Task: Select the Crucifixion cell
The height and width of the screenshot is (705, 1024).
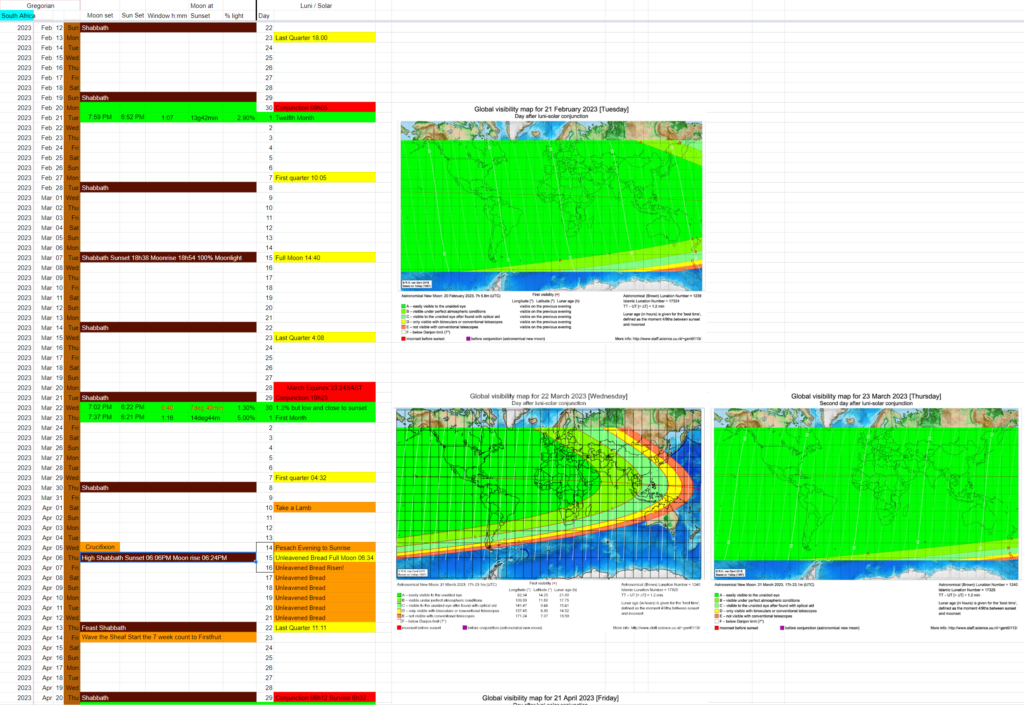Action: [x=101, y=547]
